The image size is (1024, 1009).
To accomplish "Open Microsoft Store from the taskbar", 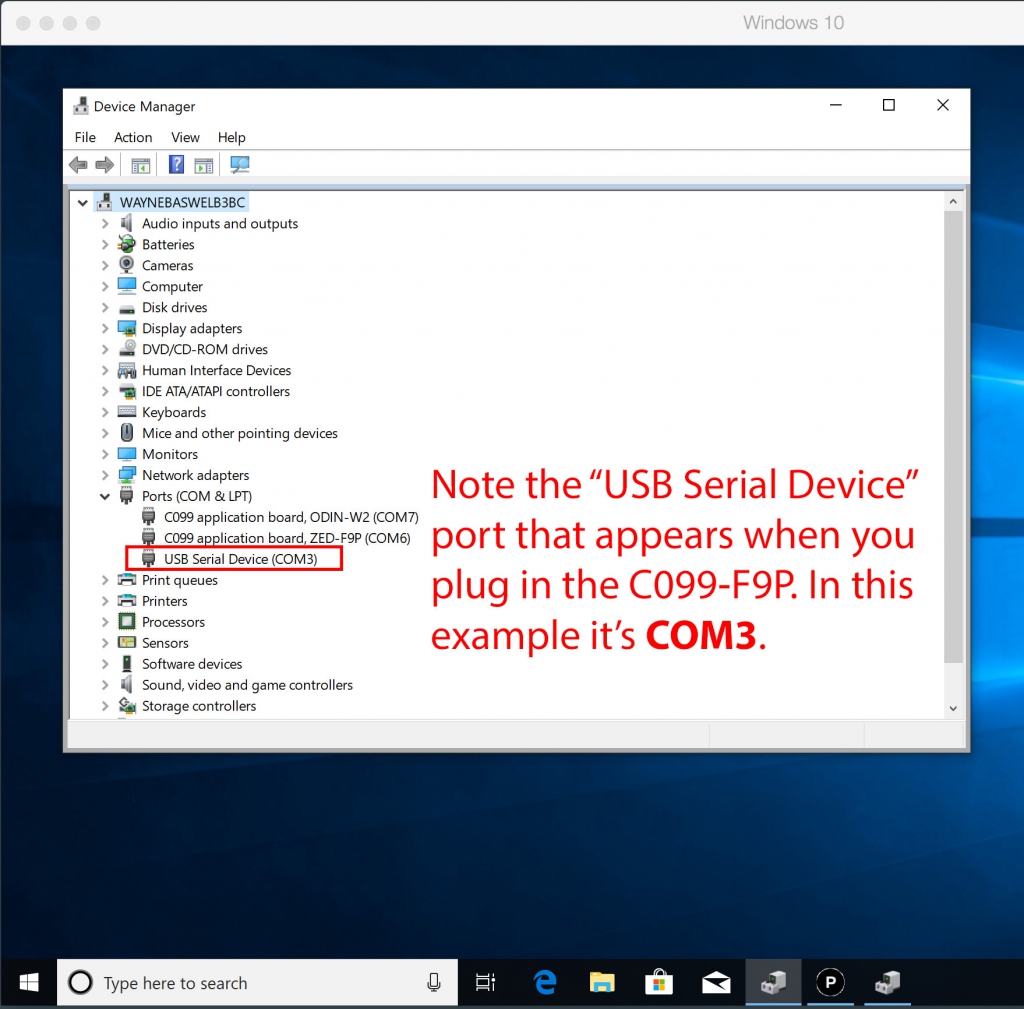I will coord(659,982).
